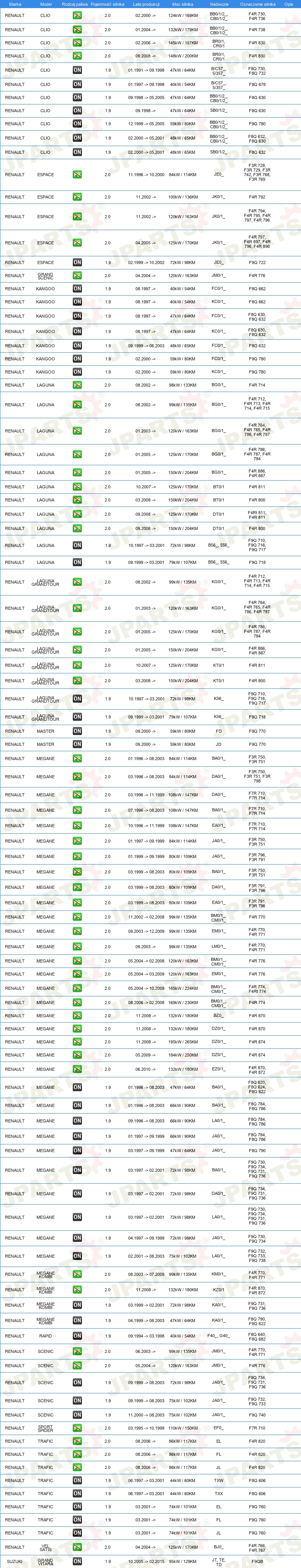Click the F9Q 740 engine code cell
Viewport: 301px width, 1568px height.
pyautogui.click(x=257, y=1415)
